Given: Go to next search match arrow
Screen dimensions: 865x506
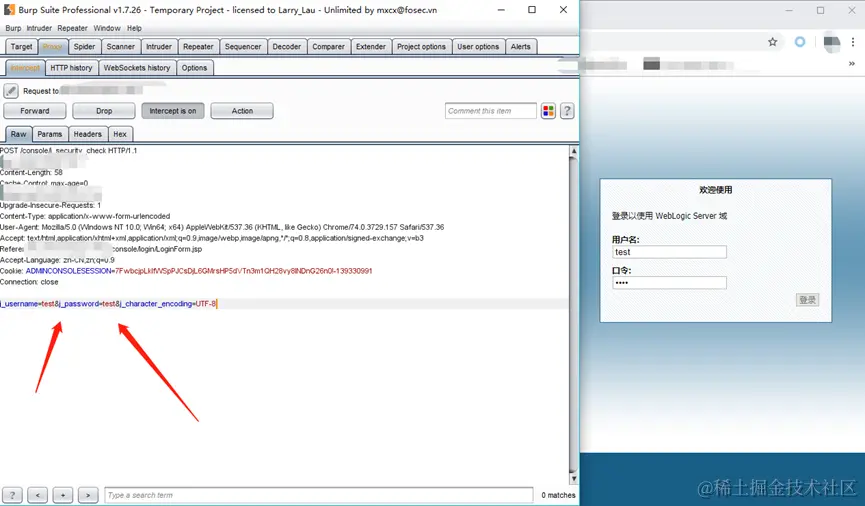Looking at the screenshot, I should (88, 495).
